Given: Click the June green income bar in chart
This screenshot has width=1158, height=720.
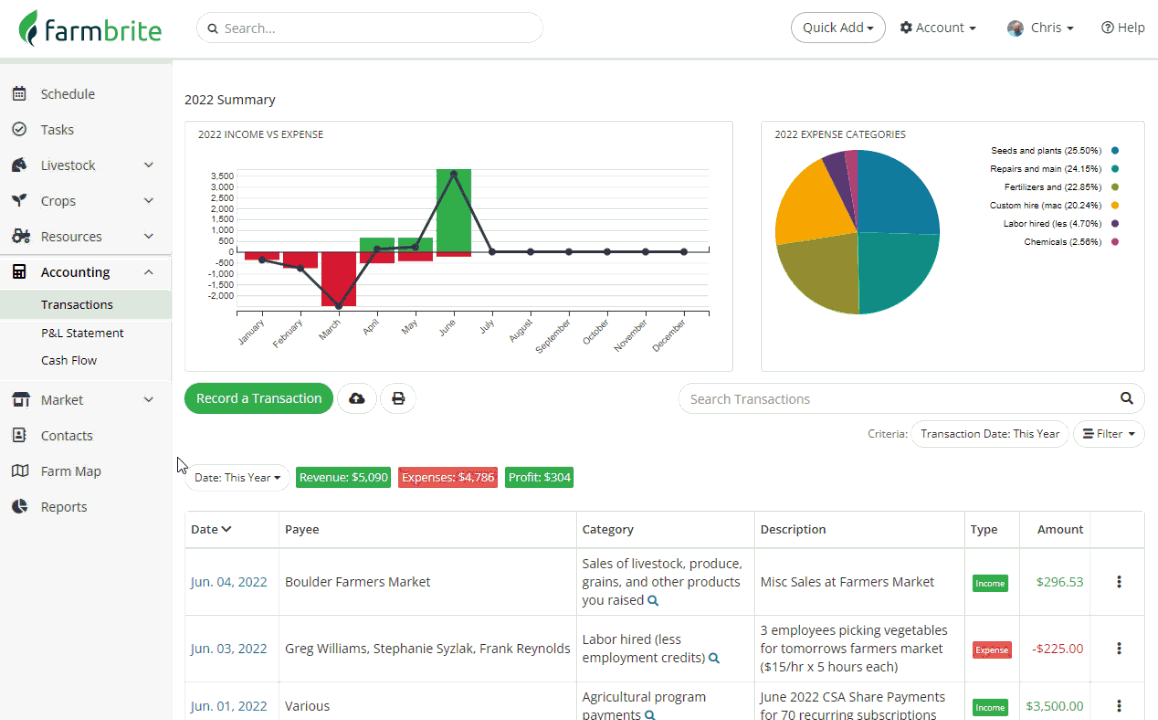Looking at the screenshot, I should [453, 210].
